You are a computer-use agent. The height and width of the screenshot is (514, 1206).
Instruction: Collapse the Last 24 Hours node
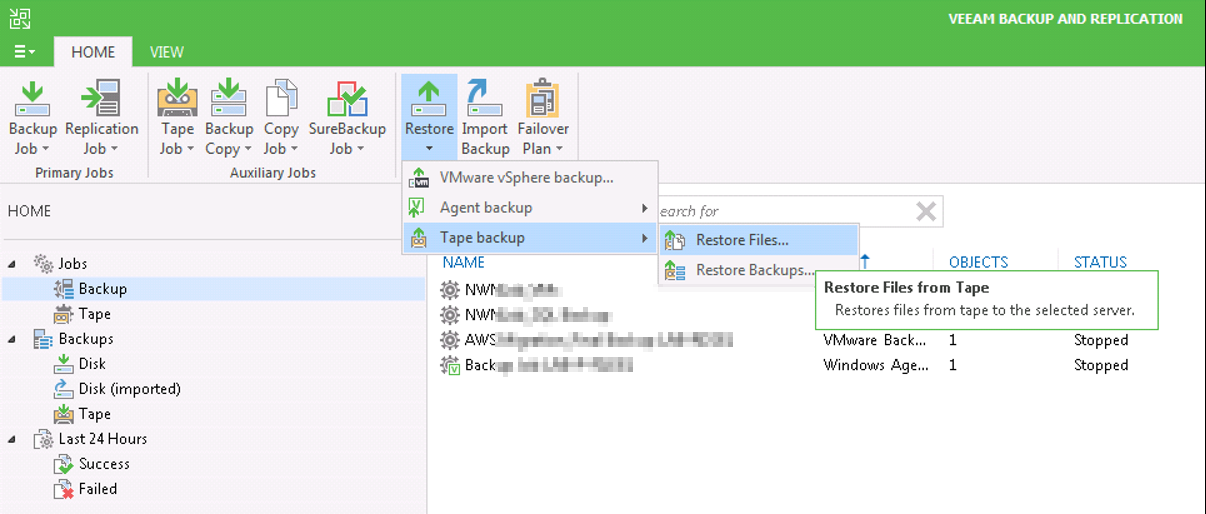(x=12, y=439)
